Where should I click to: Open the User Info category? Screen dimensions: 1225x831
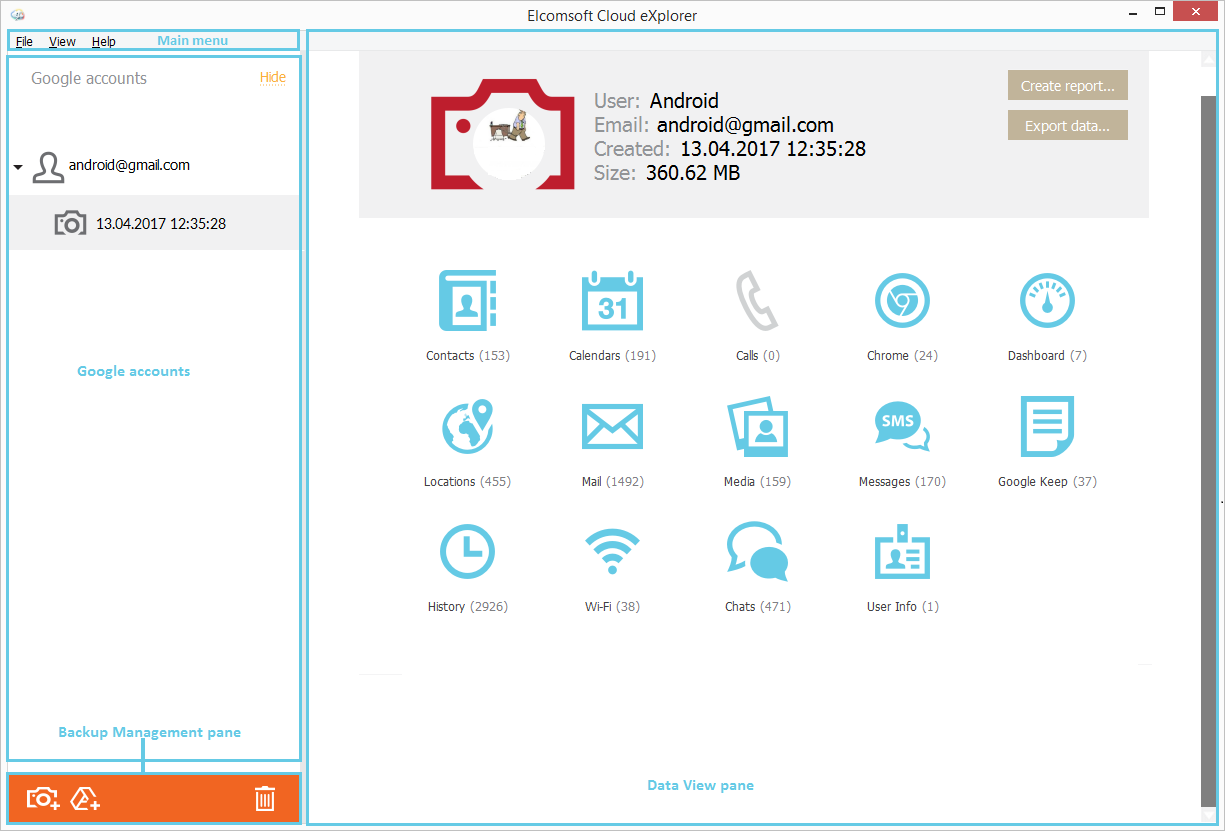902,552
